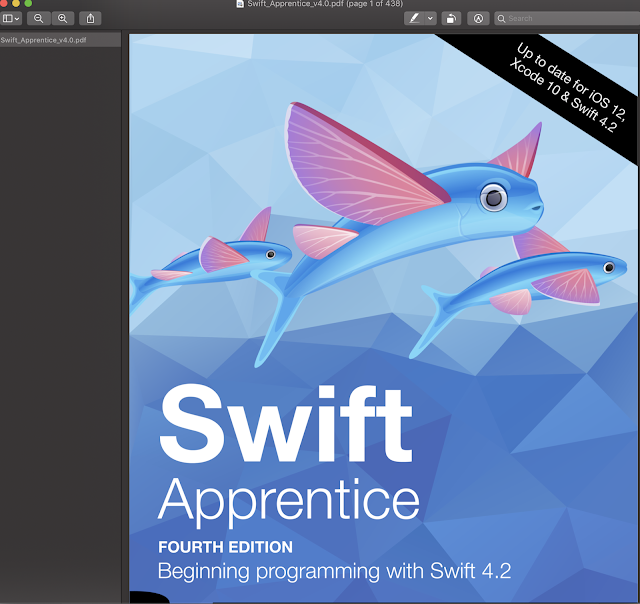The height and width of the screenshot is (604, 640).
Task: Select Swift_Apprentice_v4.0.pdf in the sidebar
Action: click(60, 40)
